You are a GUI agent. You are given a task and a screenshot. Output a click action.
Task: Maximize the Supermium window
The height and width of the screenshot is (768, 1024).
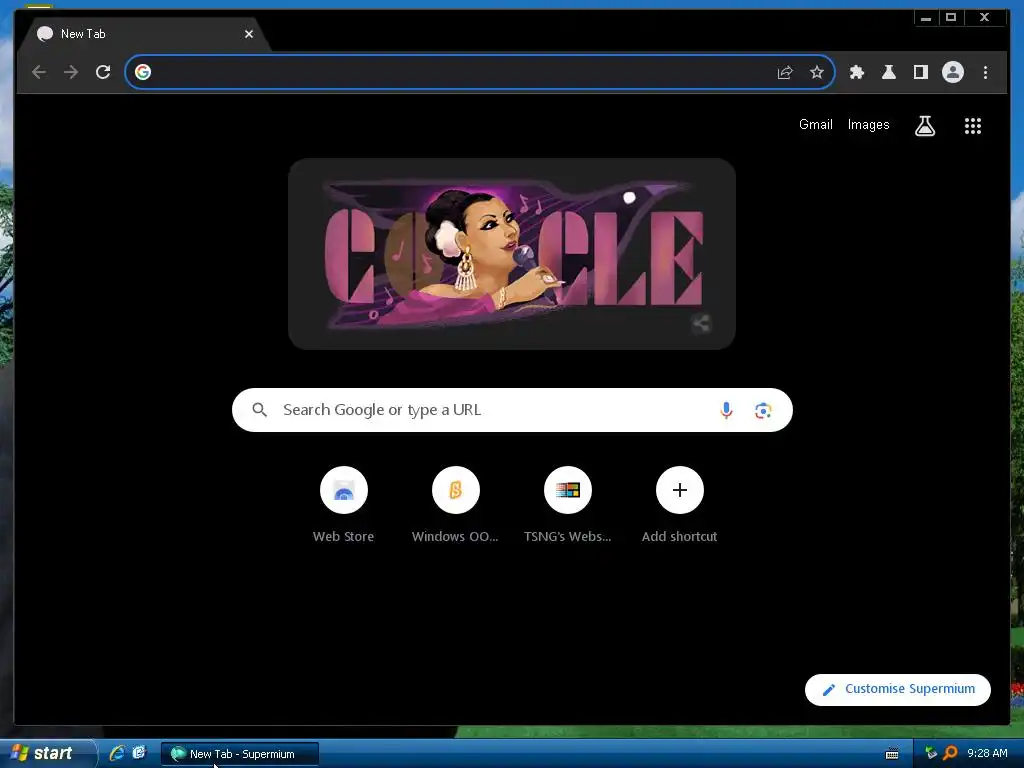951,18
